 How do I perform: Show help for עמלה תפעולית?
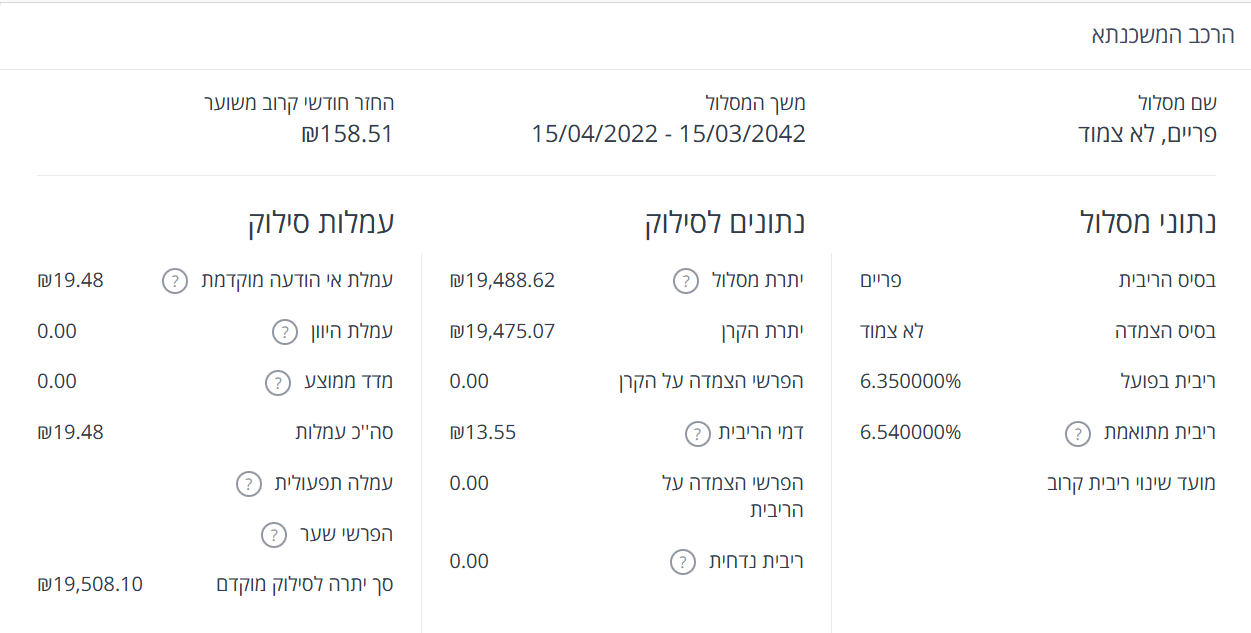point(248,484)
